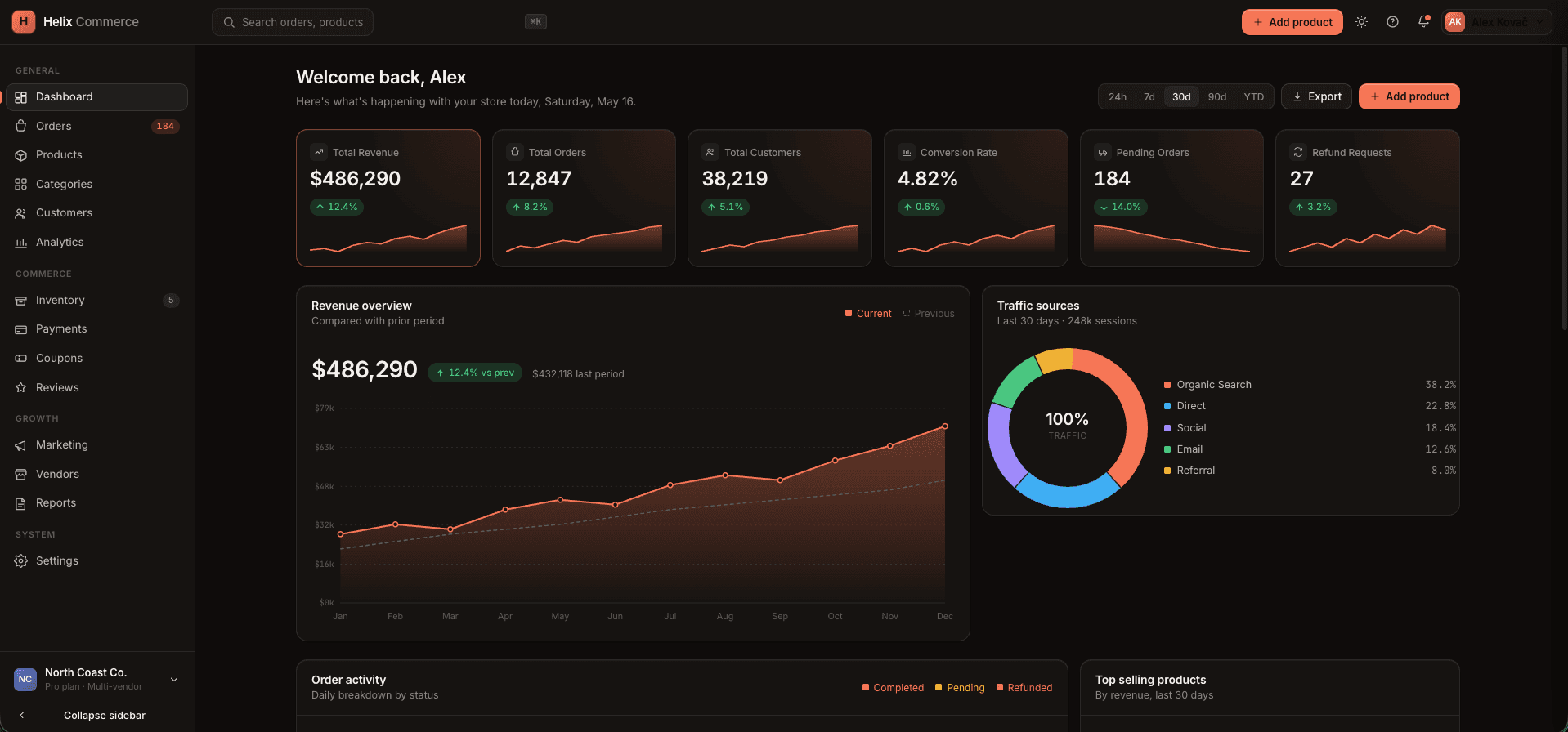Click the AK user avatar

pyautogui.click(x=1455, y=22)
